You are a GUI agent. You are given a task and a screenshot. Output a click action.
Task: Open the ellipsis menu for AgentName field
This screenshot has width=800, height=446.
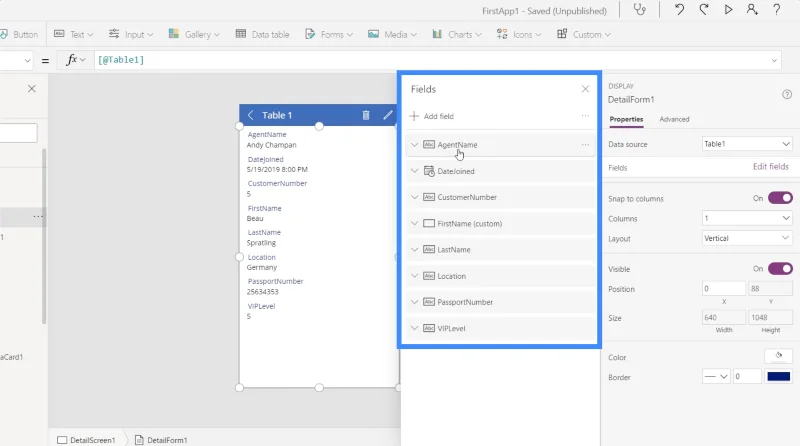pos(585,145)
